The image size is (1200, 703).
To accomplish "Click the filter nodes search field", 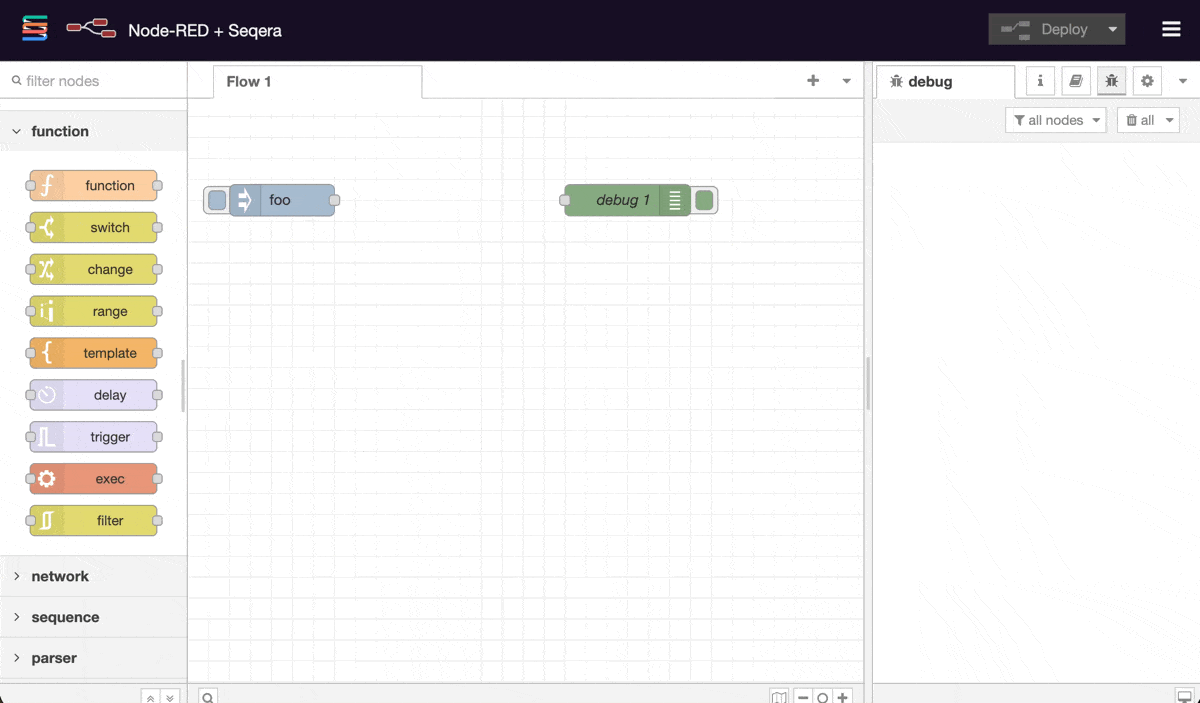I will click(x=90, y=80).
